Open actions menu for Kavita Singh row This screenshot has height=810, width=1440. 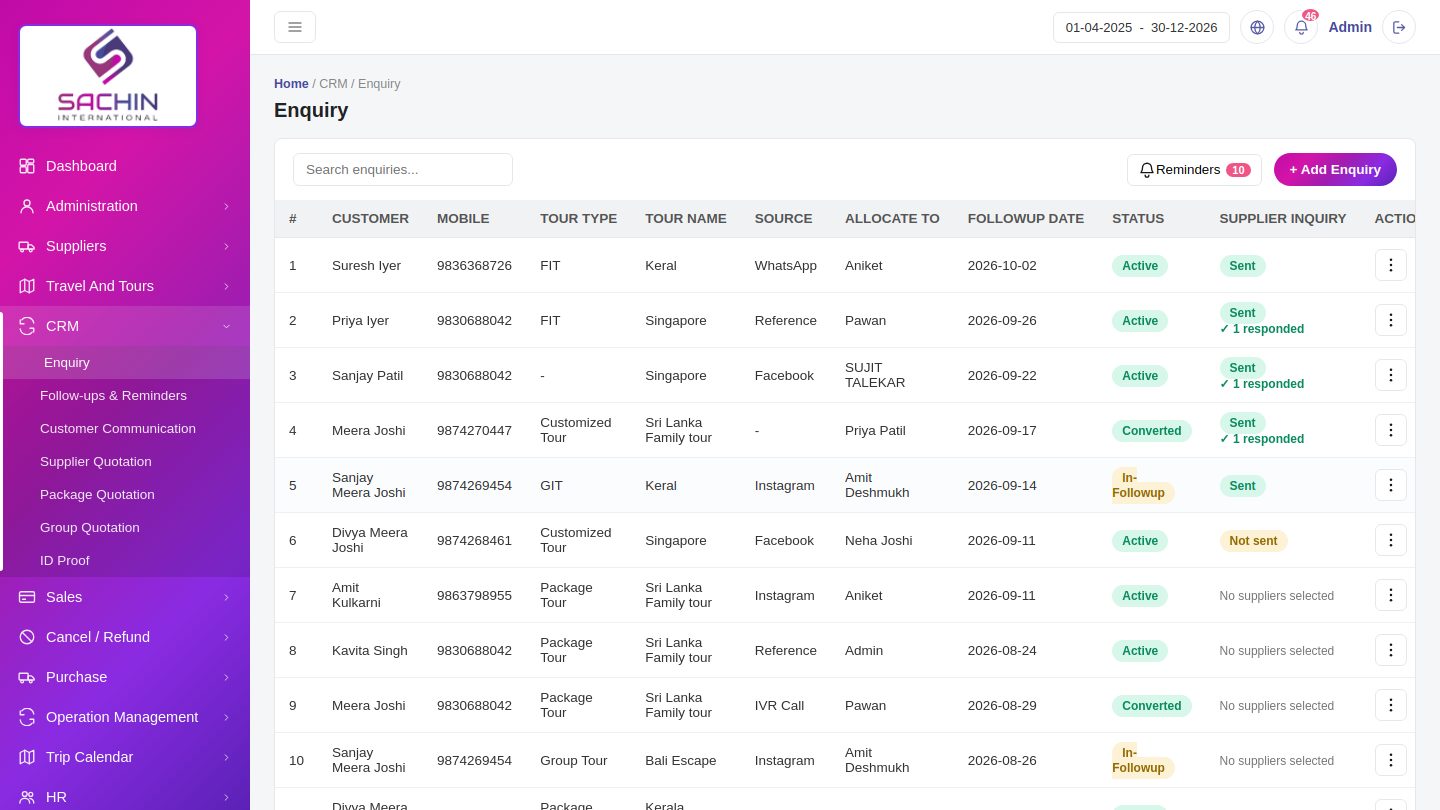1391,650
